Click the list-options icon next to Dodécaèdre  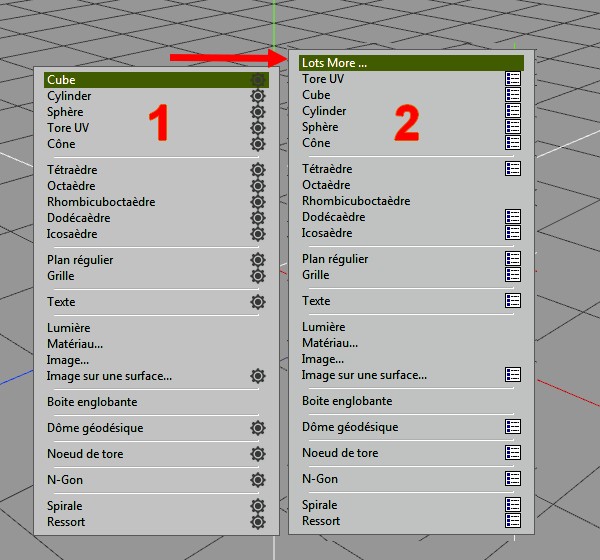click(513, 217)
